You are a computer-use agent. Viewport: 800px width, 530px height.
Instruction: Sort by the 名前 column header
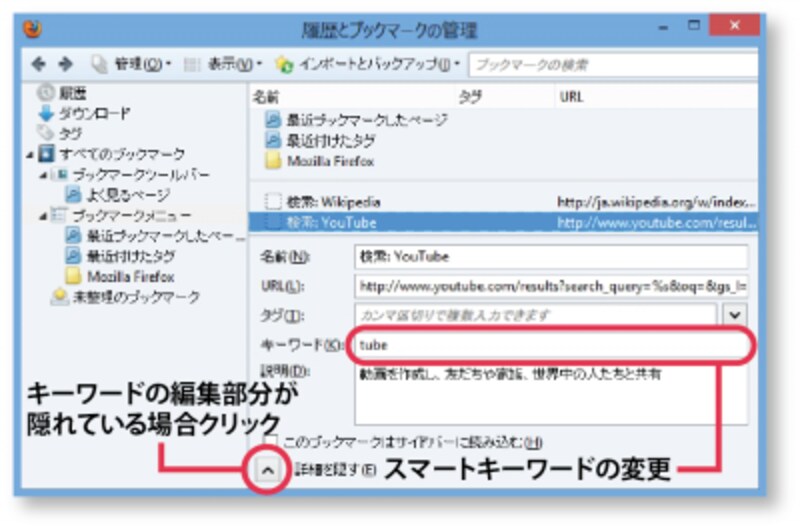point(352,97)
